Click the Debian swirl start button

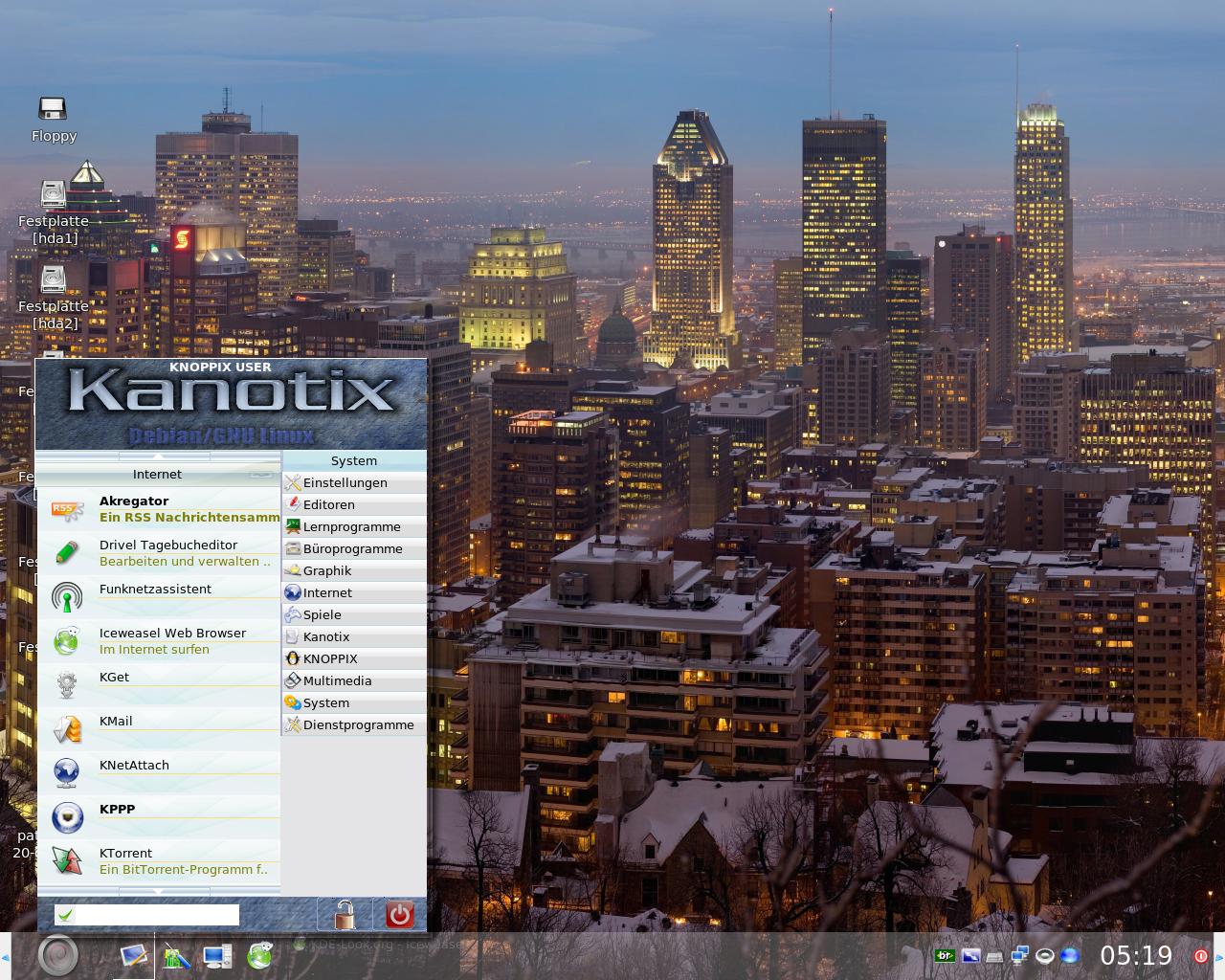[x=57, y=955]
